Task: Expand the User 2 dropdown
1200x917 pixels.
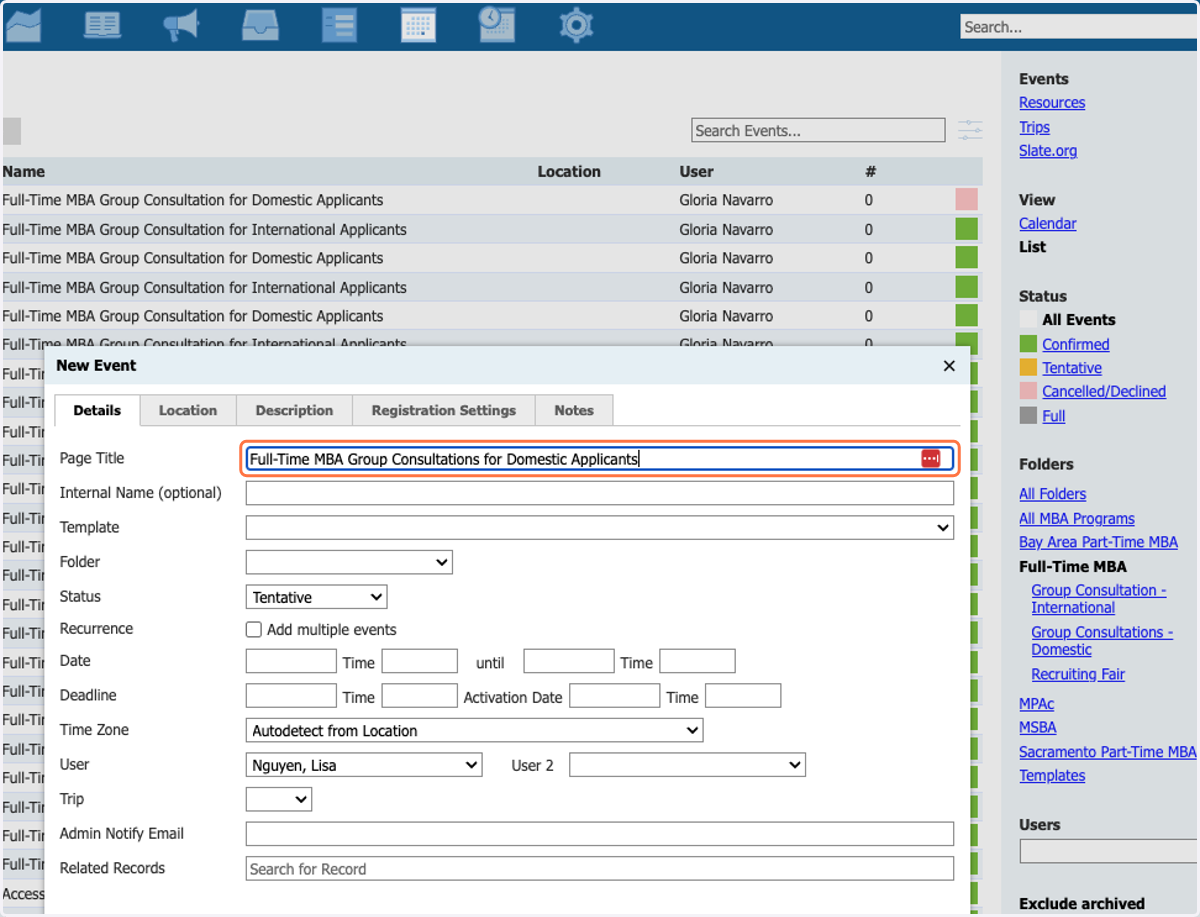Action: [687, 765]
